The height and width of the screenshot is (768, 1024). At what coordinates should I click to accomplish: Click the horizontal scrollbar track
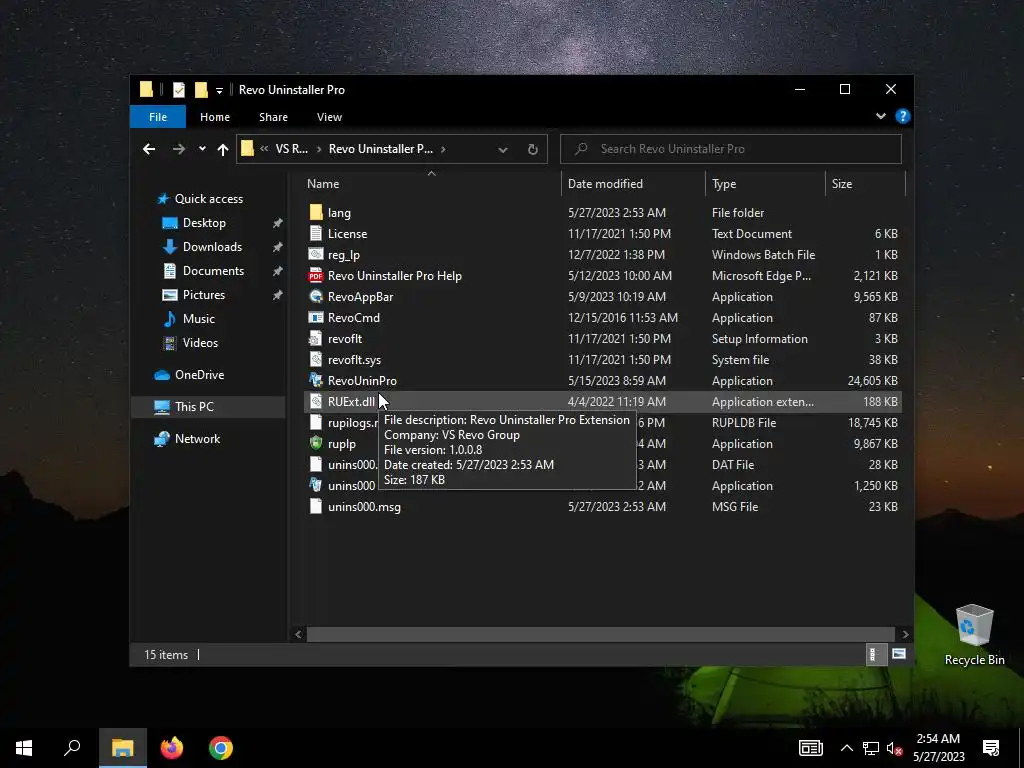pos(601,634)
